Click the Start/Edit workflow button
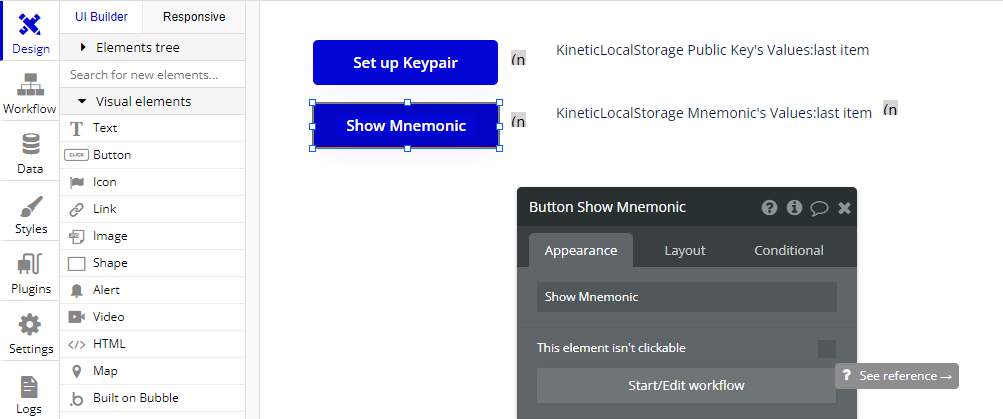This screenshot has height=419, width=1003. tap(686, 386)
